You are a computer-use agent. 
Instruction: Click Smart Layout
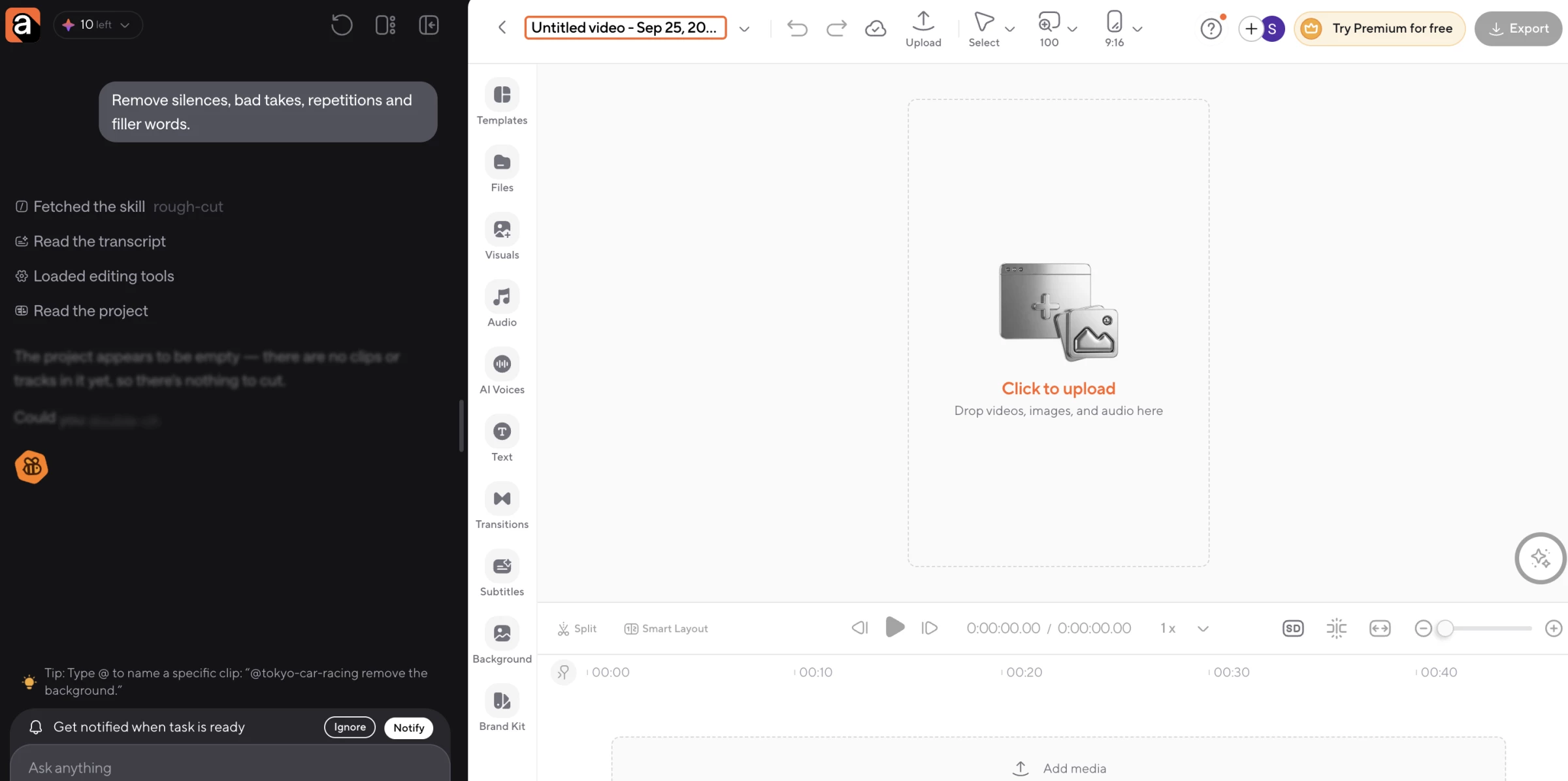point(666,628)
